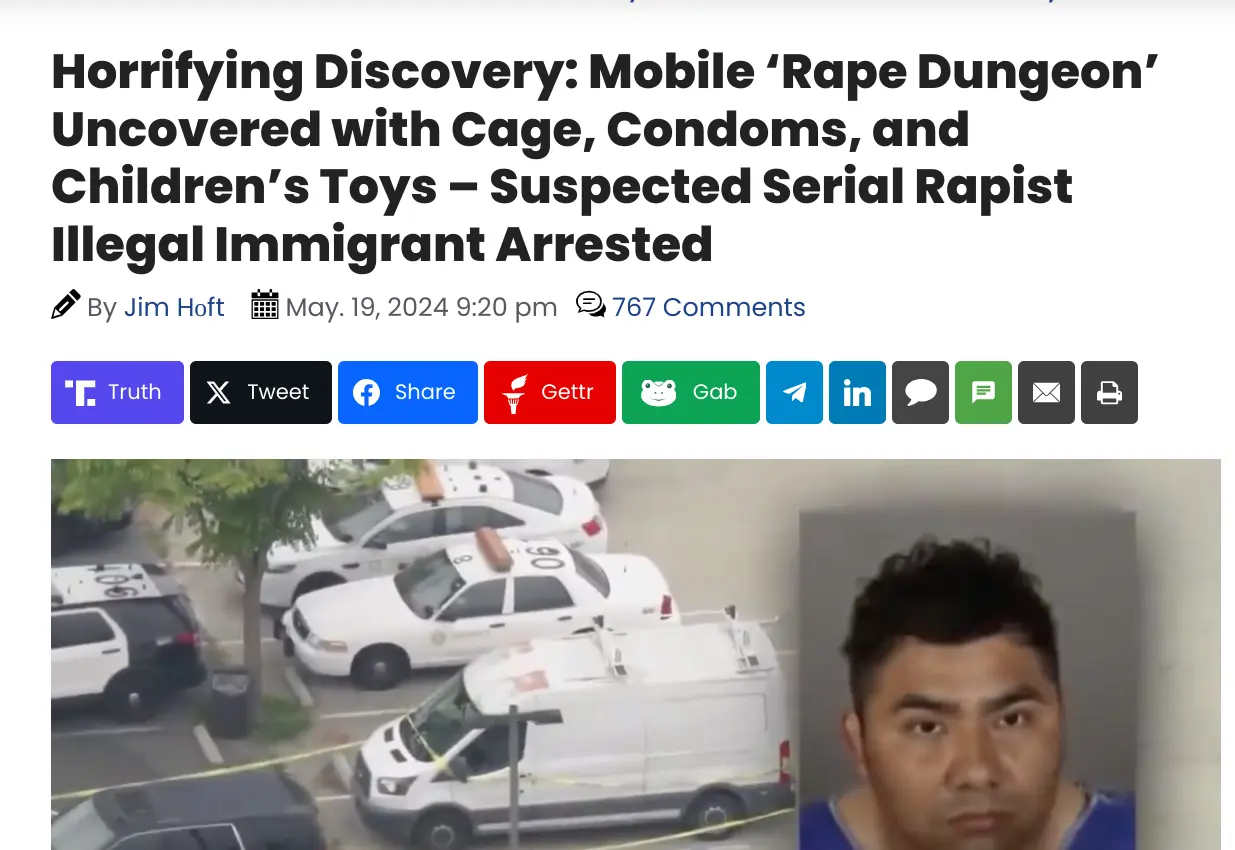The image size is (1235, 850).
Task: Click the calendar icon before the date
Action: tap(265, 305)
